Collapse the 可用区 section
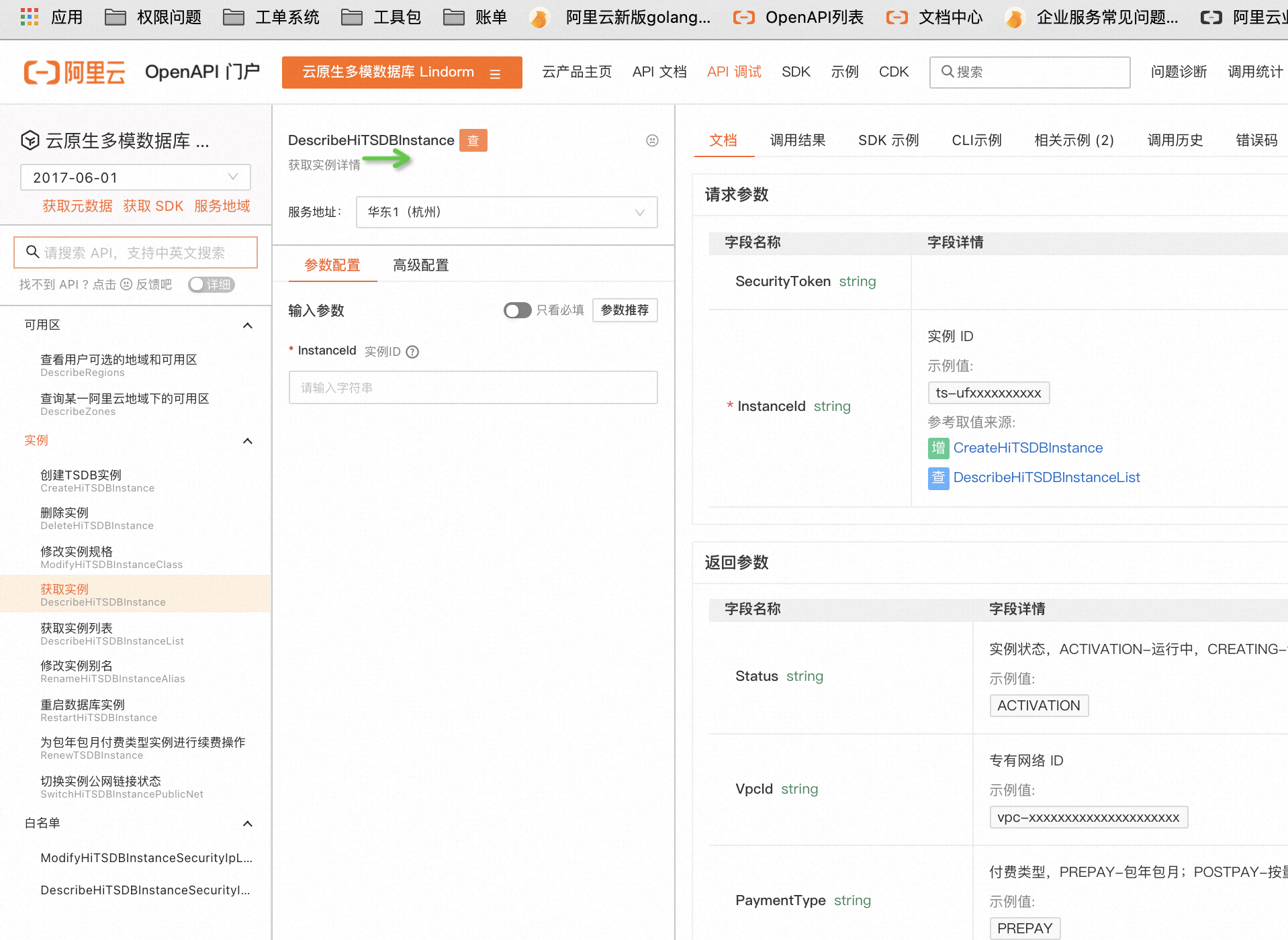 (x=248, y=326)
